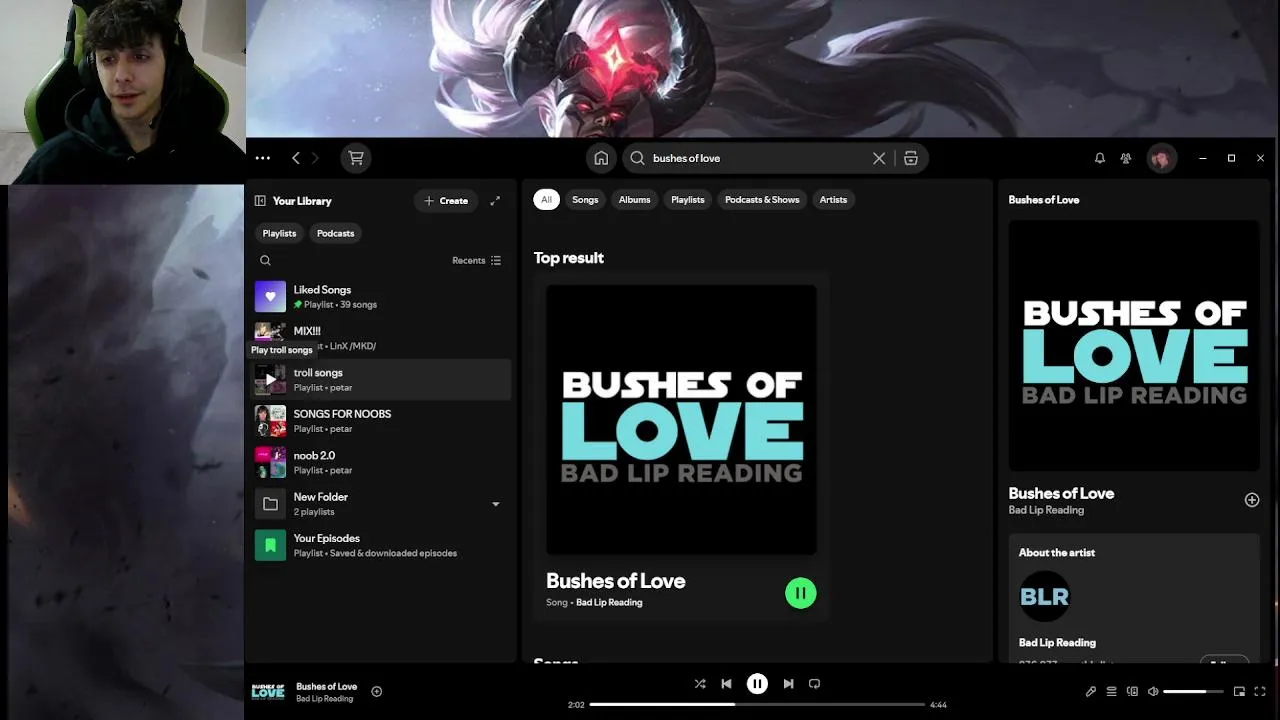This screenshot has height=720, width=1280.
Task: Pause Bushes of Love green button
Action: click(x=801, y=593)
